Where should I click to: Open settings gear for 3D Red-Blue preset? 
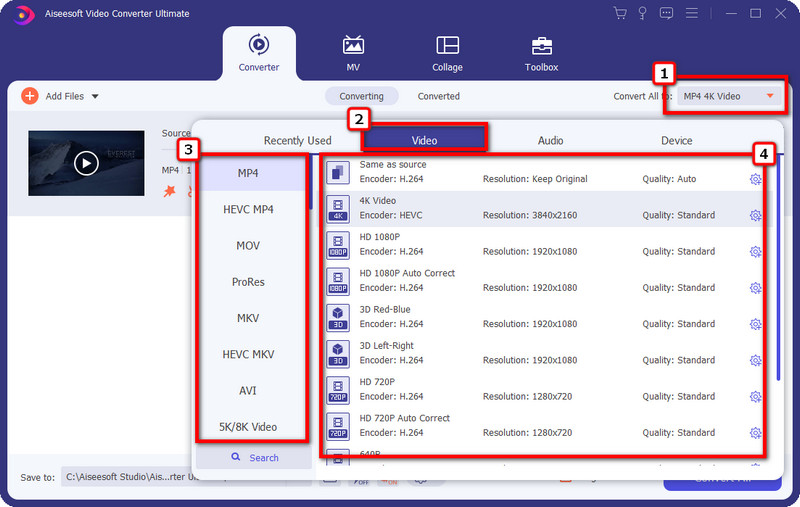tap(755, 324)
